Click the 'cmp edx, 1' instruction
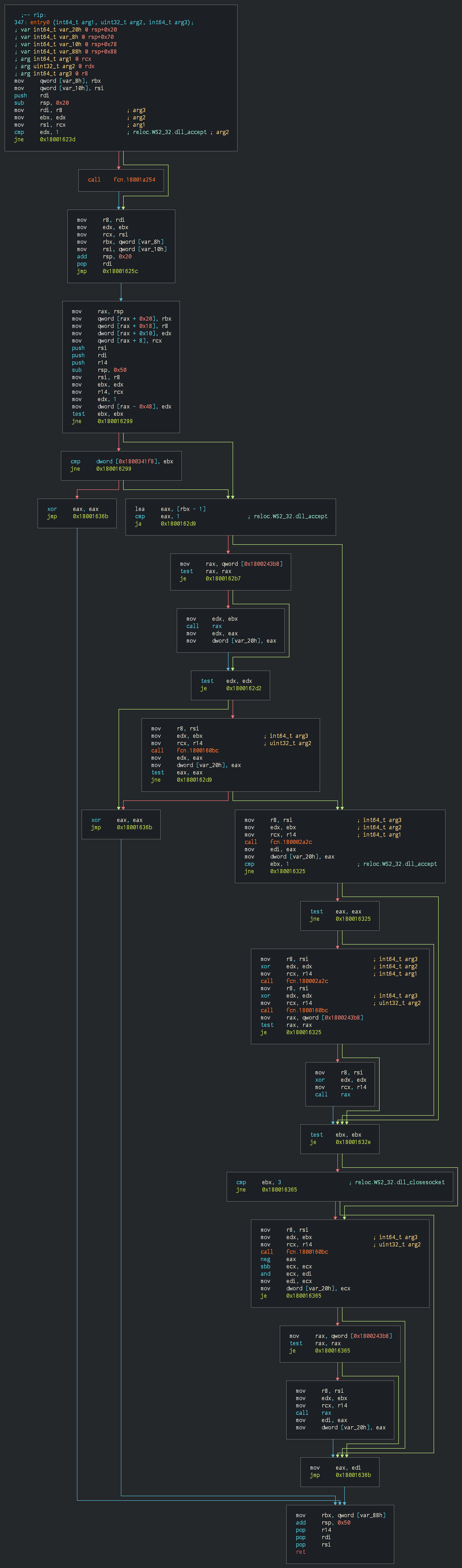Viewport: 462px width, 1568px height. click(37, 131)
